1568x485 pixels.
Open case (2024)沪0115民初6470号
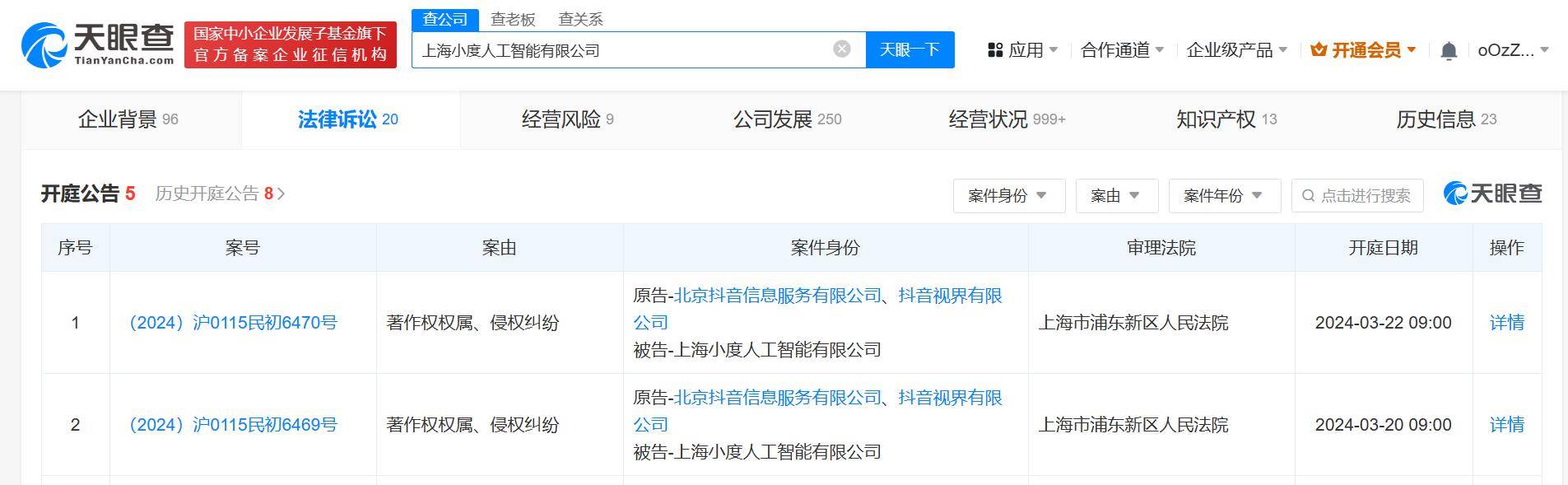233,323
